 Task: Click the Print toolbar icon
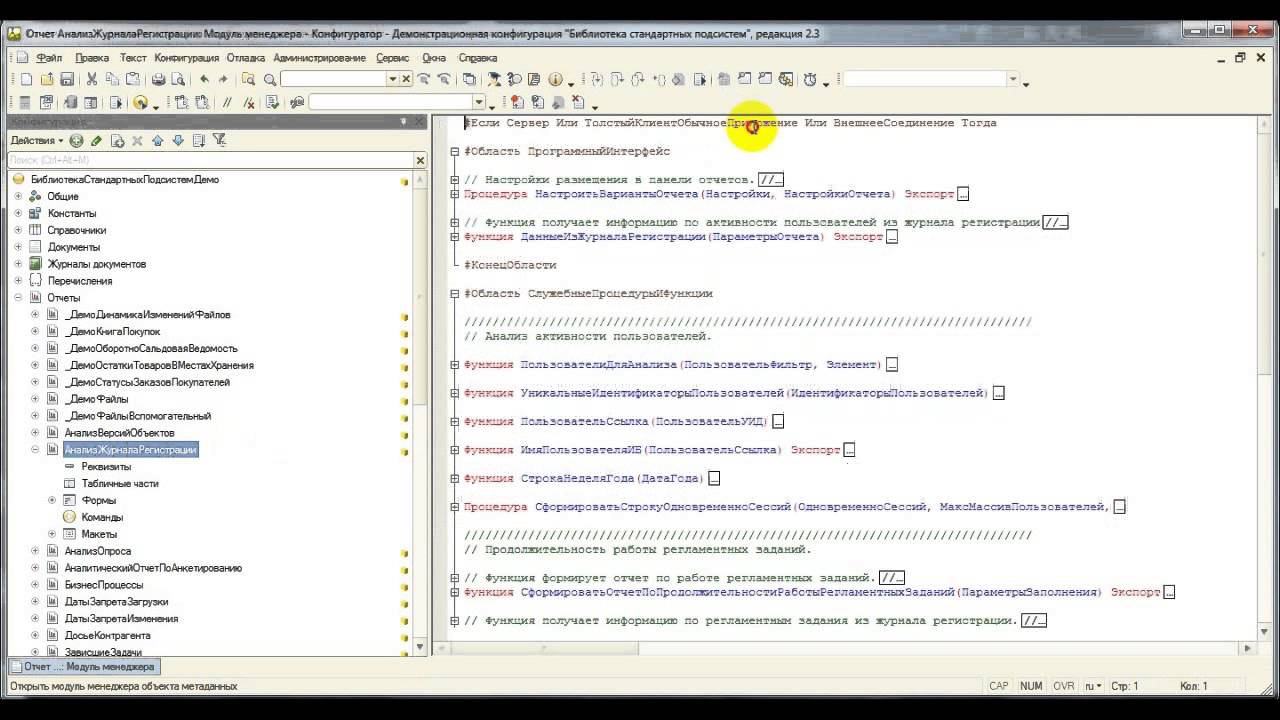(x=158, y=80)
